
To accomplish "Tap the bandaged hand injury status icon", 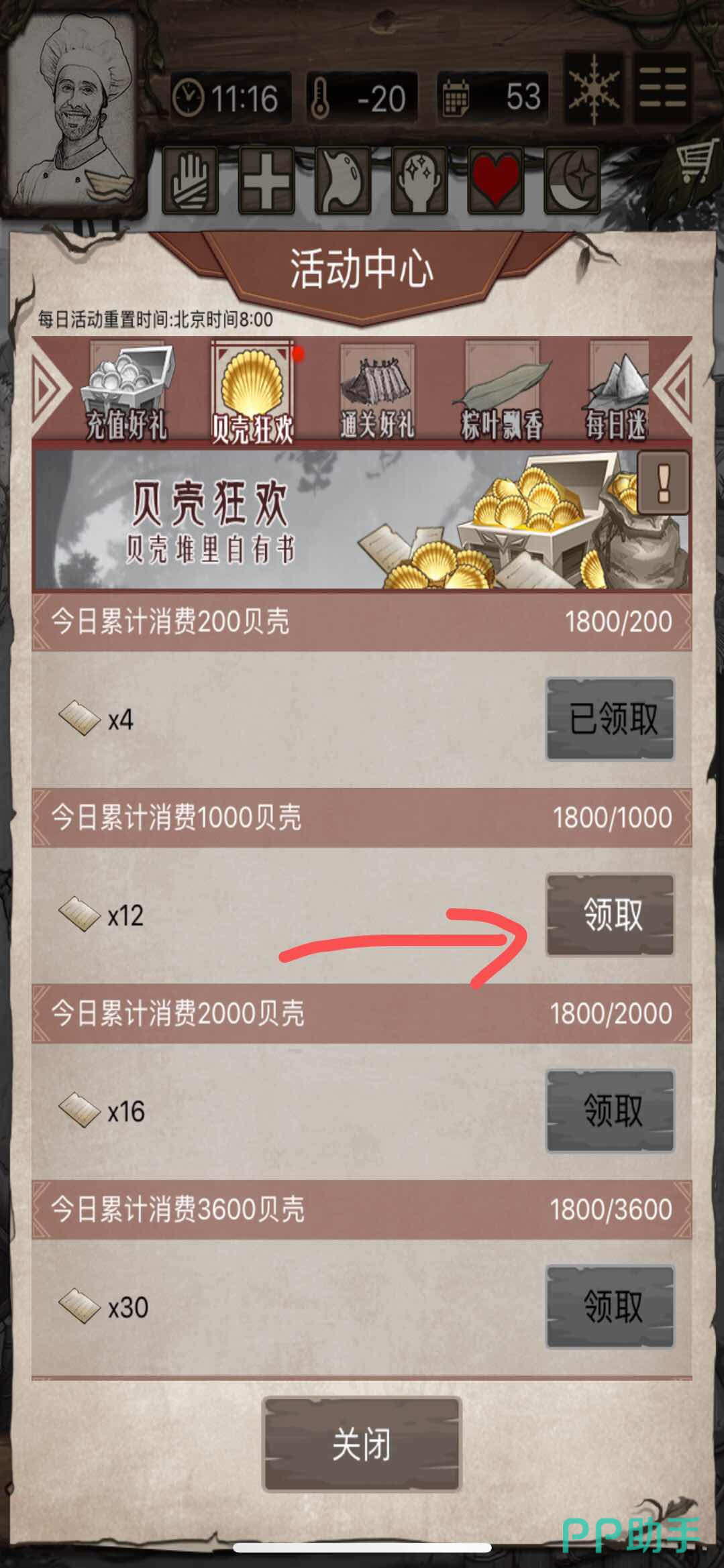I will tap(191, 180).
